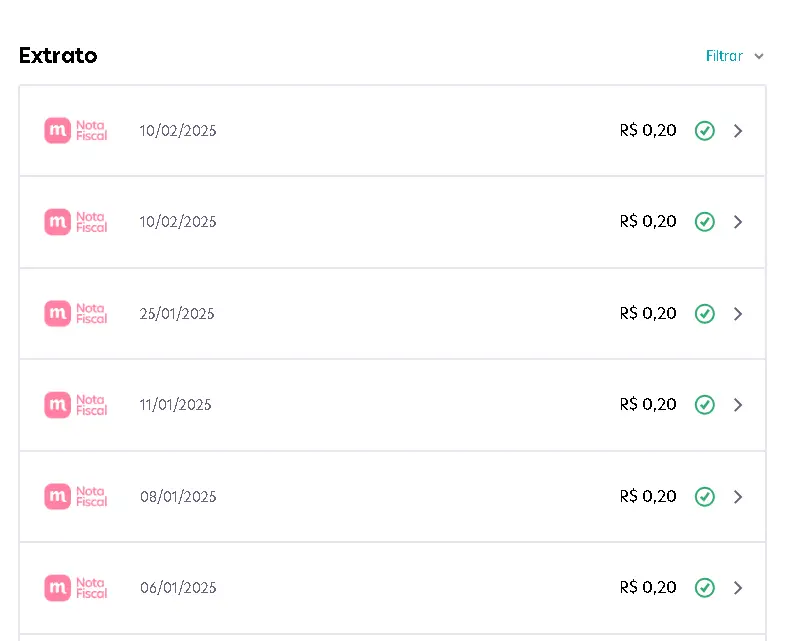The image size is (802, 641).
Task: Open details chevron for 06/01/2025 entry
Action: 738,588
